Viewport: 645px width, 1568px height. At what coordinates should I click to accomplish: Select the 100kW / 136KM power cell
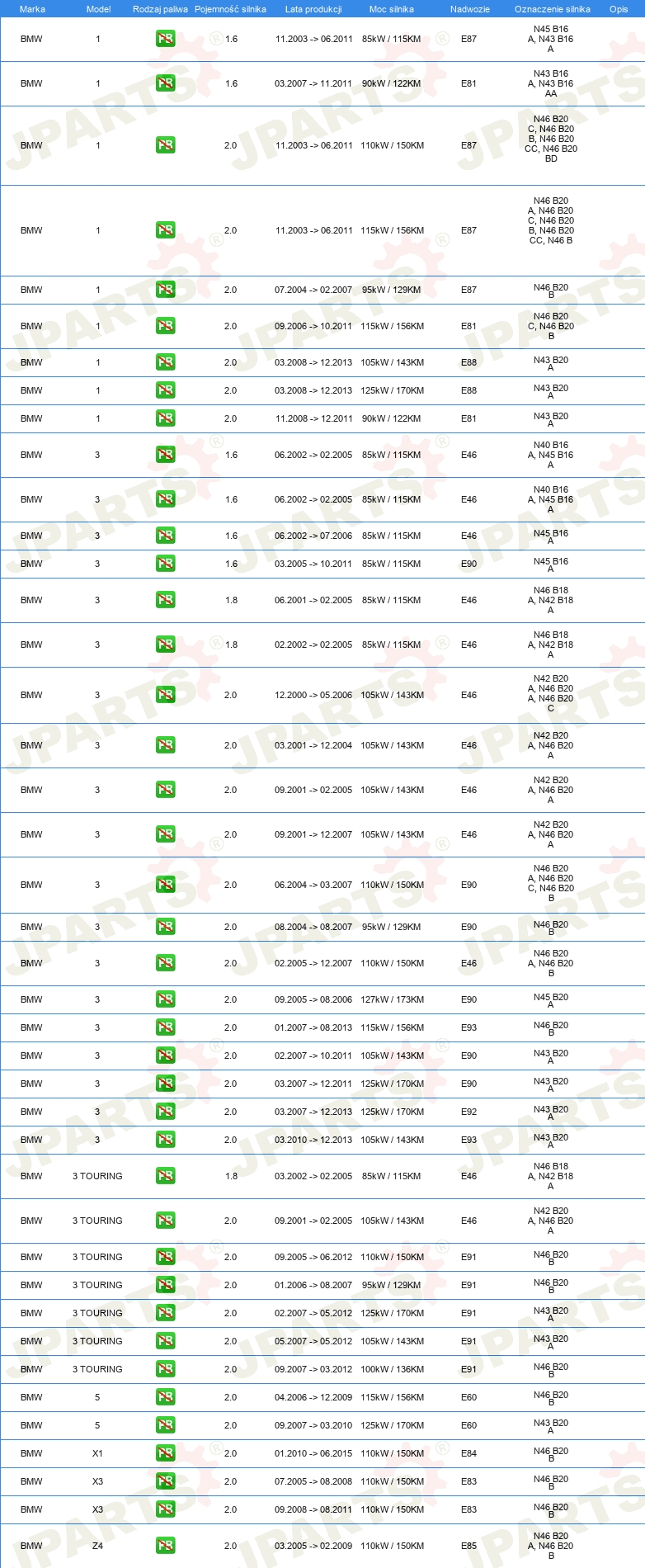pos(392,1369)
